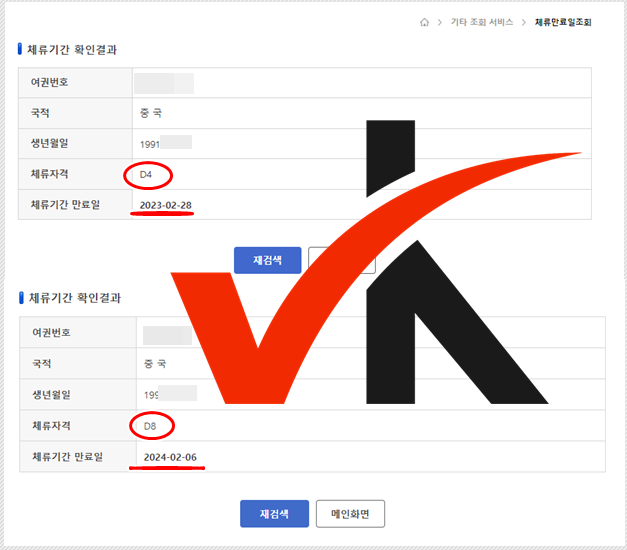Select circled D4 체류자격 value
The height and width of the screenshot is (550, 627).
tap(146, 175)
